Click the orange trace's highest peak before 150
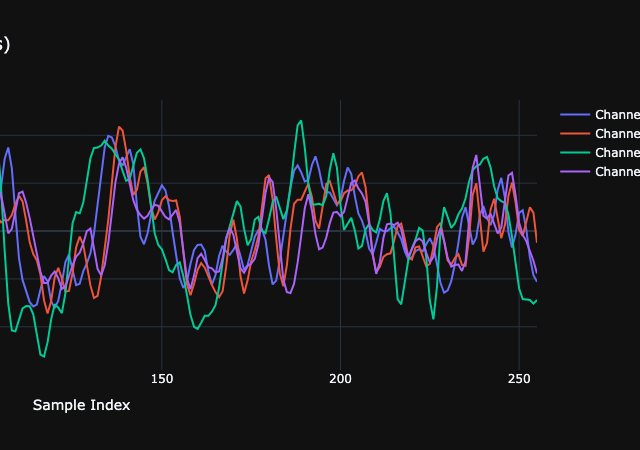The height and width of the screenshot is (450, 640). coord(119,127)
